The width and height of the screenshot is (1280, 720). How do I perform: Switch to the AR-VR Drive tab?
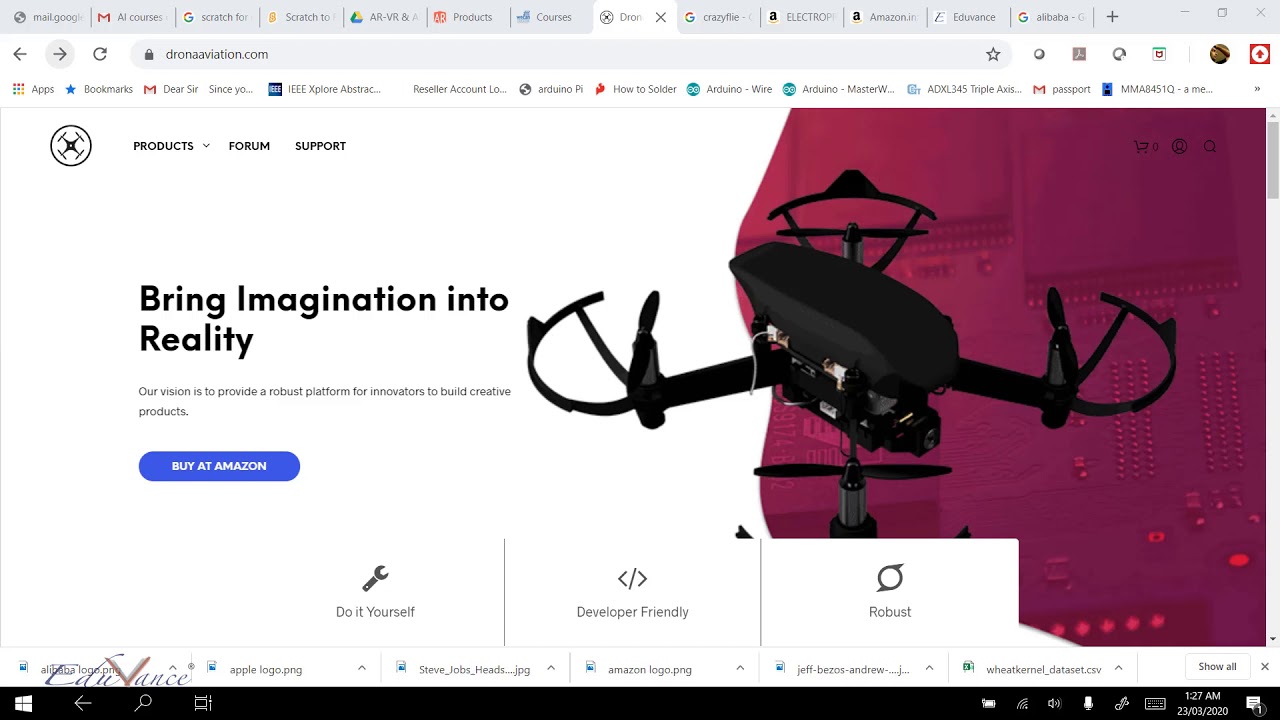(384, 17)
